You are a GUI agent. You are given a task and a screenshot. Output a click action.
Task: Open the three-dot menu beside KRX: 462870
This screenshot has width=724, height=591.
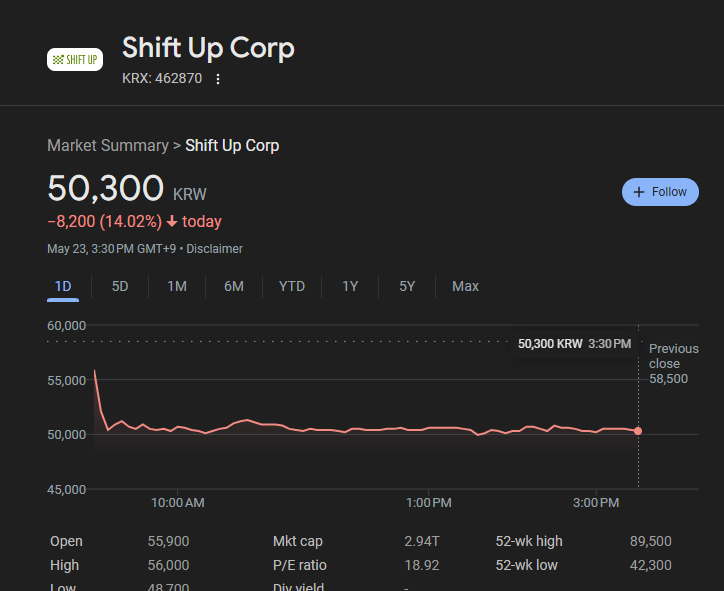coord(218,79)
